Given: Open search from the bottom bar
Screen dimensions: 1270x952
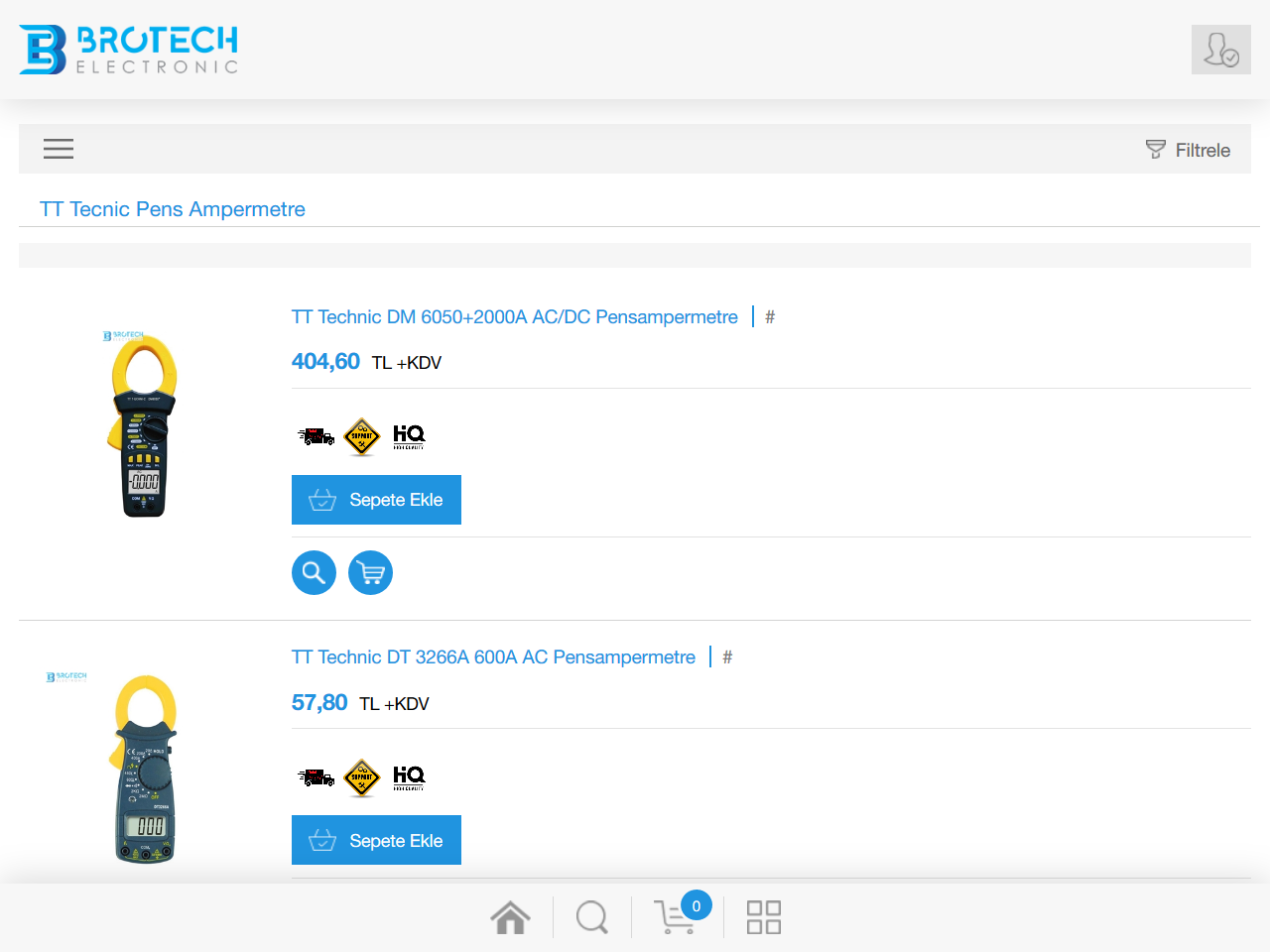Looking at the screenshot, I should [x=592, y=917].
